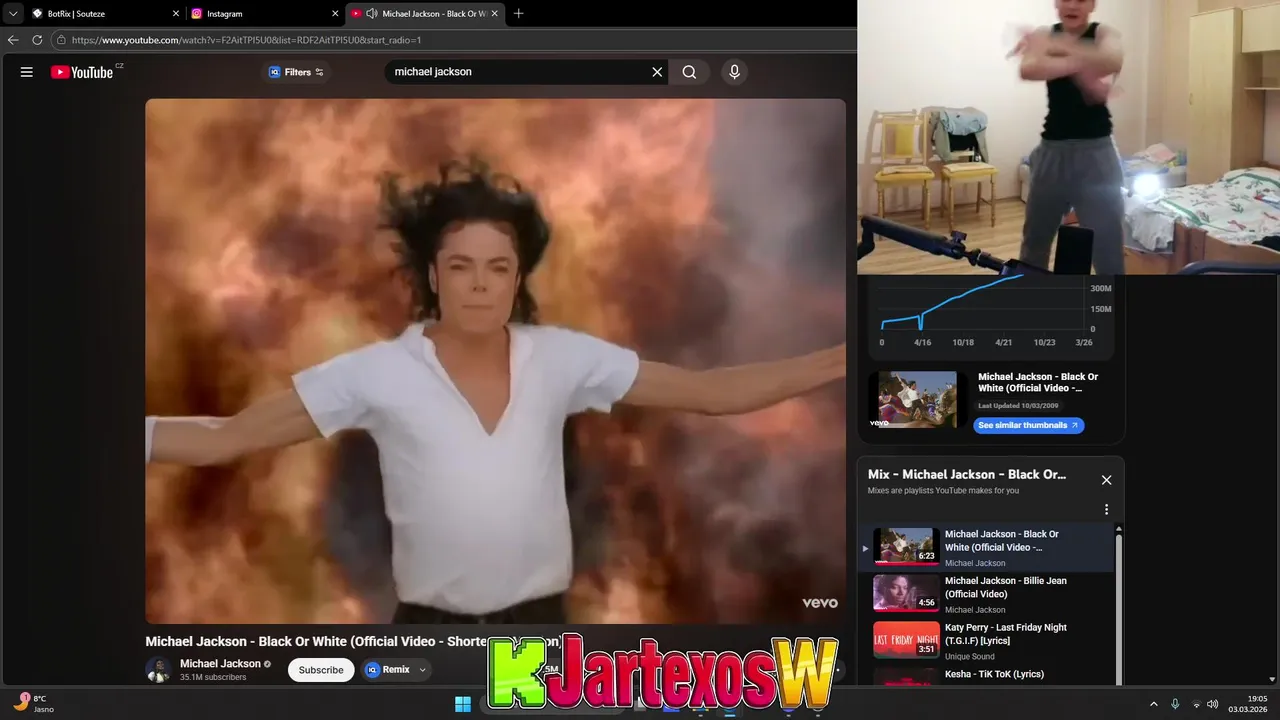Image resolution: width=1280 pixels, height=720 pixels.
Task: Open the Mix - Michael Jackson playlist title
Action: coord(966,474)
